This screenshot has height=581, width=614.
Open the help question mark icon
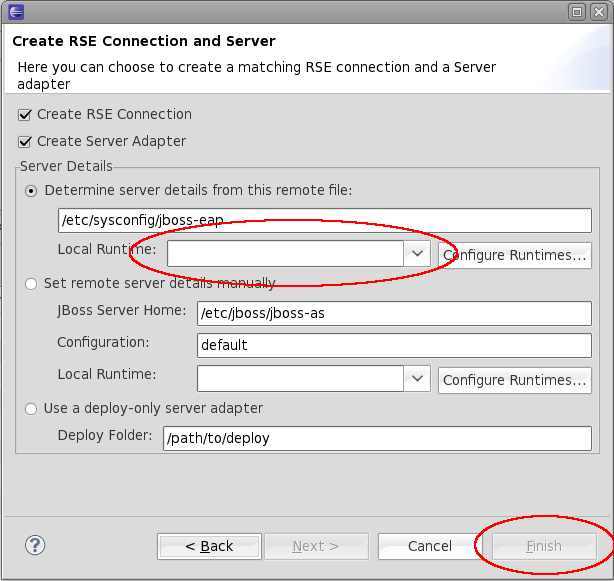tap(35, 545)
